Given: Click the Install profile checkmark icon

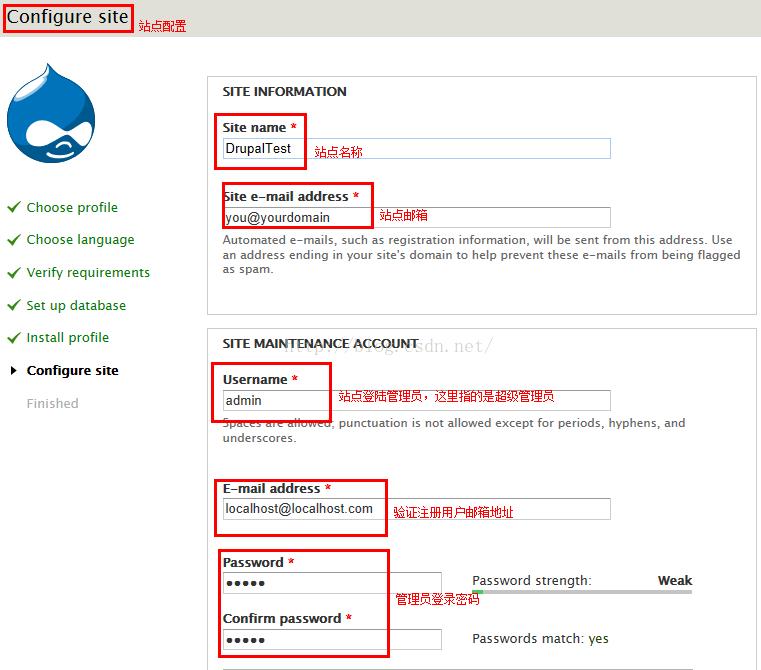Looking at the screenshot, I should coord(13,338).
